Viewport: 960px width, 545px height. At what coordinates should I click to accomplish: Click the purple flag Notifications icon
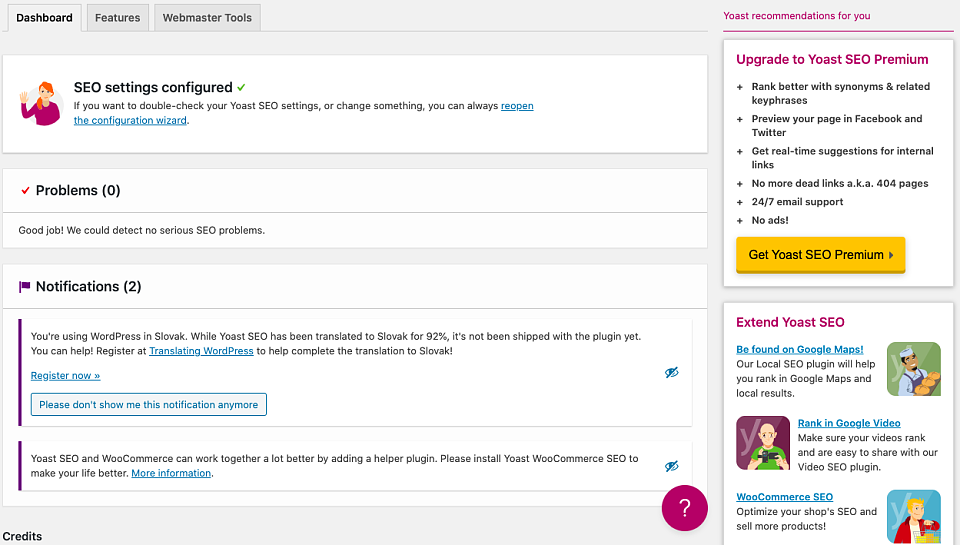pyautogui.click(x=24, y=287)
